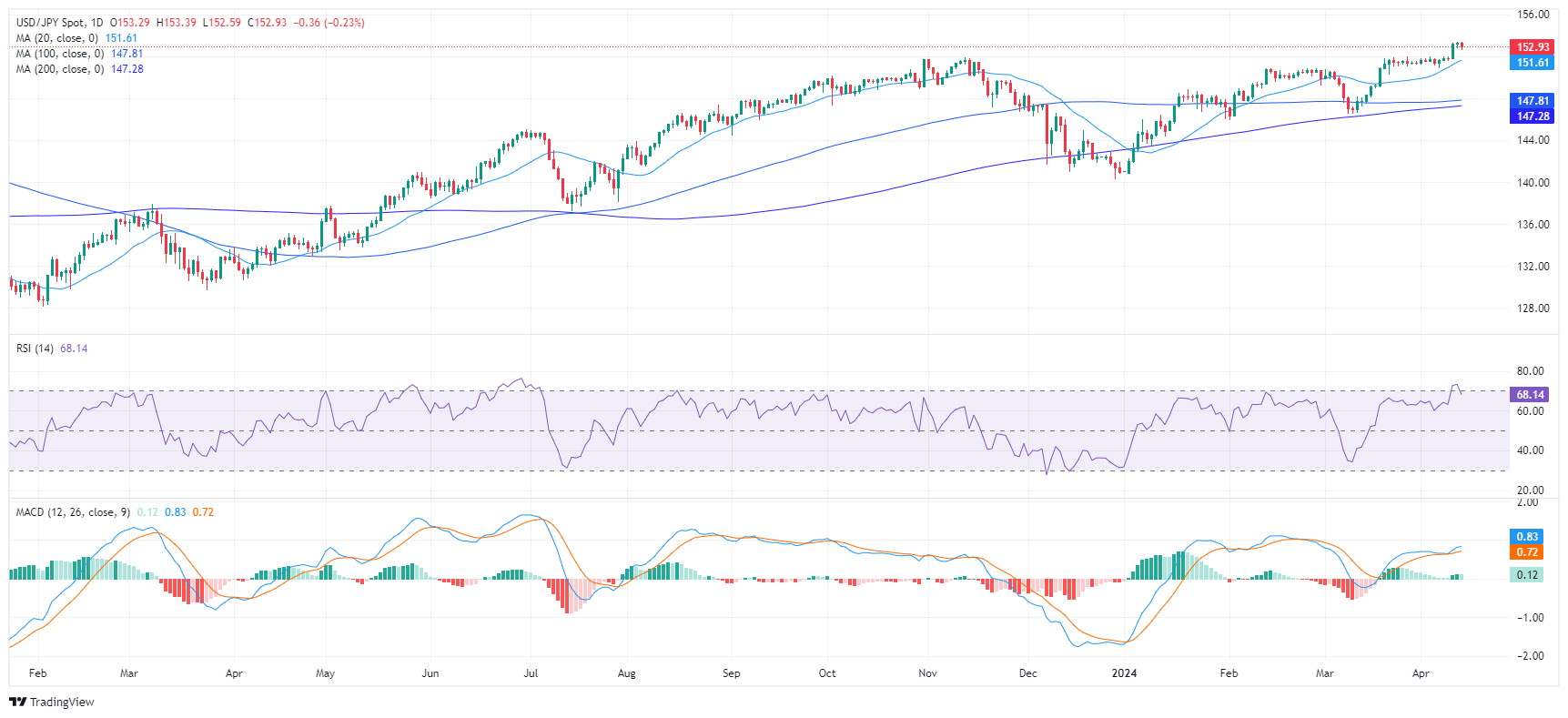Open the RSI (14) indicator label

[35, 349]
